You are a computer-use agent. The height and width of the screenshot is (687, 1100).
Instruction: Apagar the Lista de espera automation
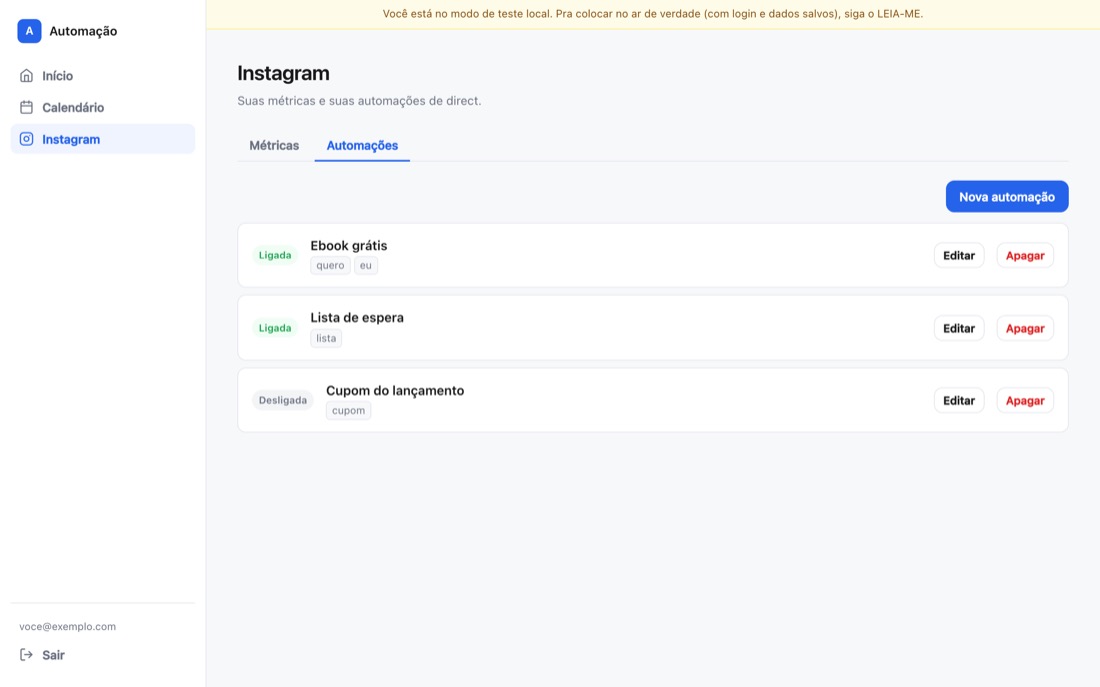[x=1025, y=328]
